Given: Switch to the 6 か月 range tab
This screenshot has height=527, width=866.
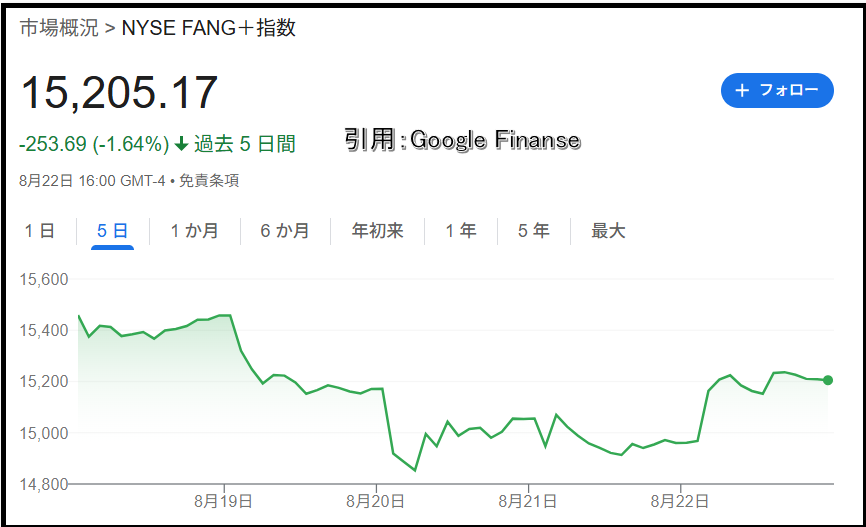Looking at the screenshot, I should tap(285, 230).
